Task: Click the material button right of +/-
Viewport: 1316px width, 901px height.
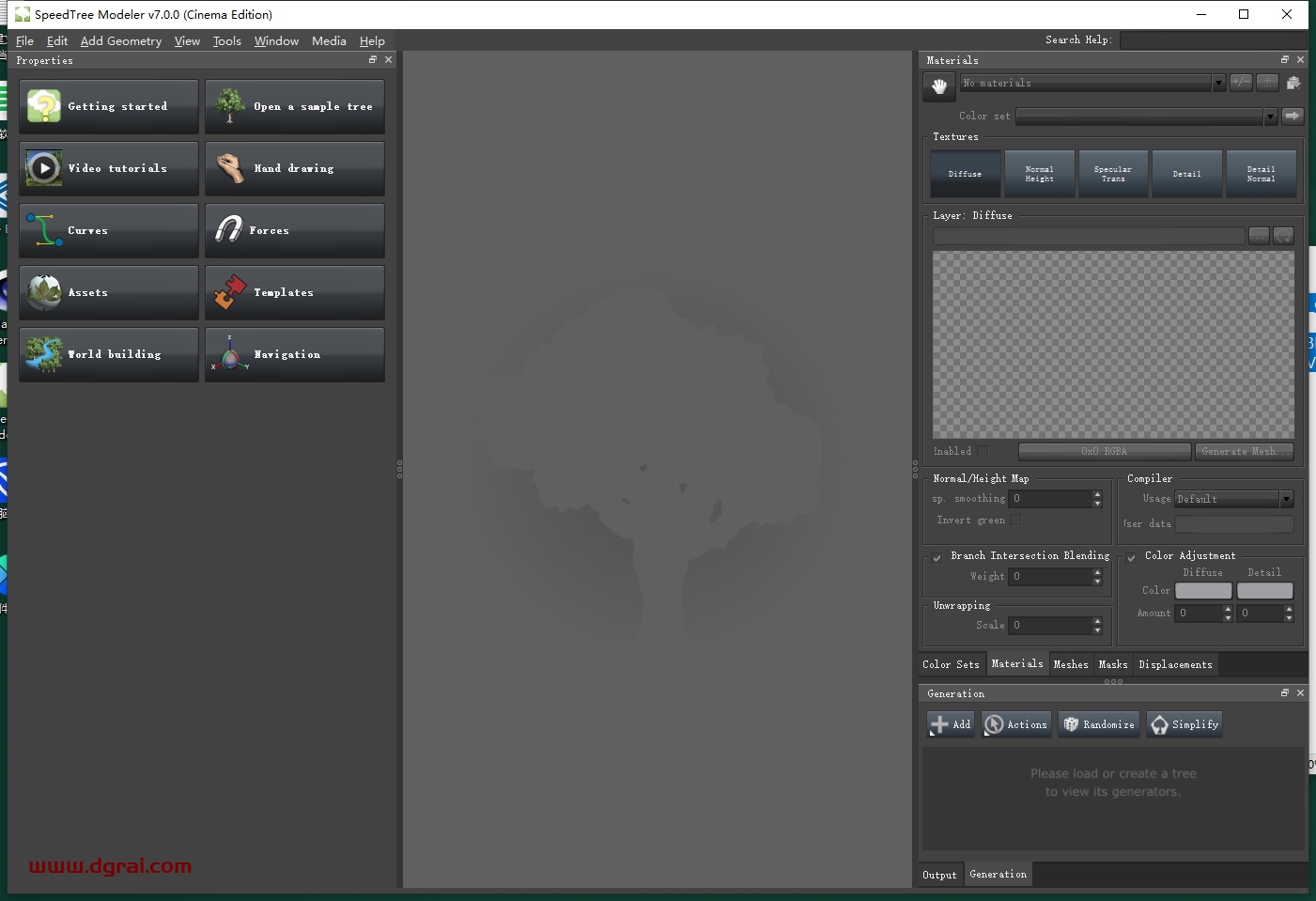Action: coord(1267,83)
